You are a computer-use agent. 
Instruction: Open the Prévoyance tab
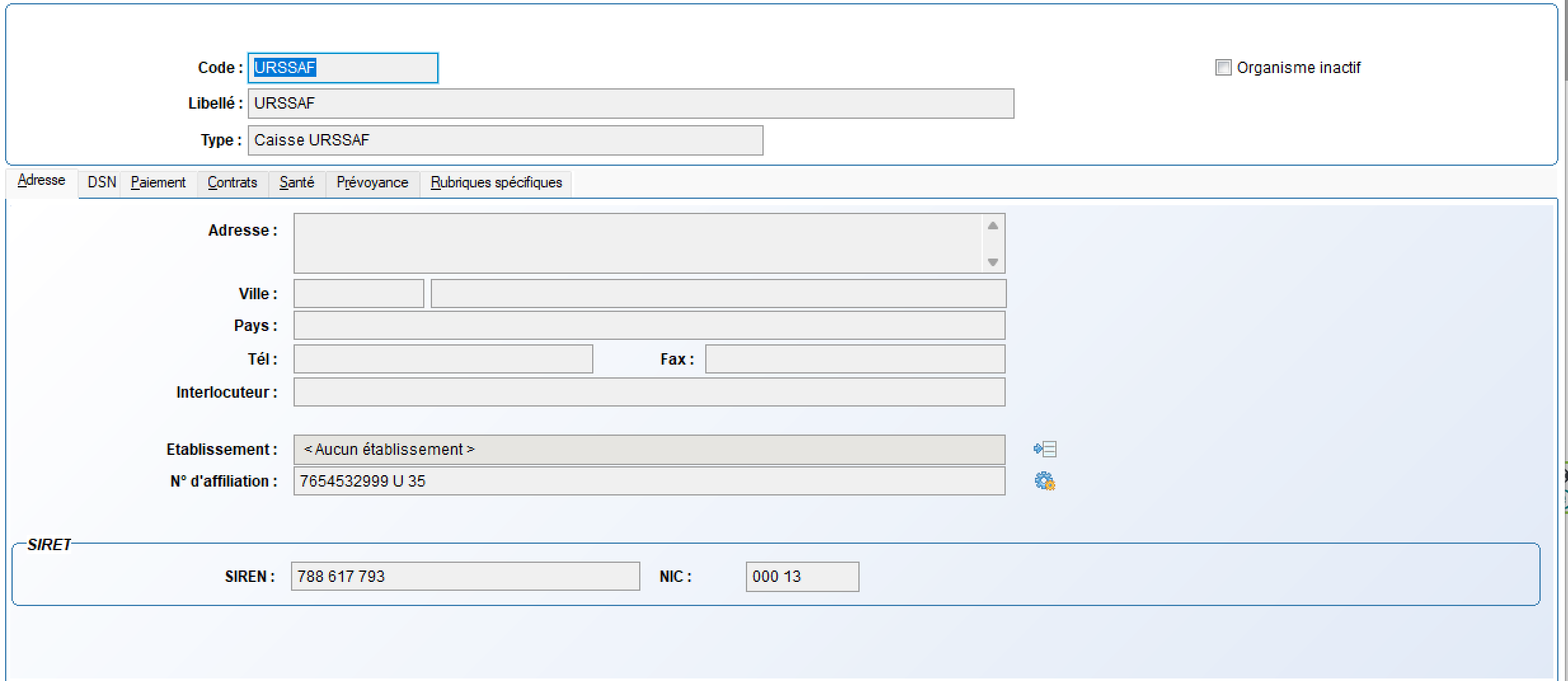coord(372,183)
